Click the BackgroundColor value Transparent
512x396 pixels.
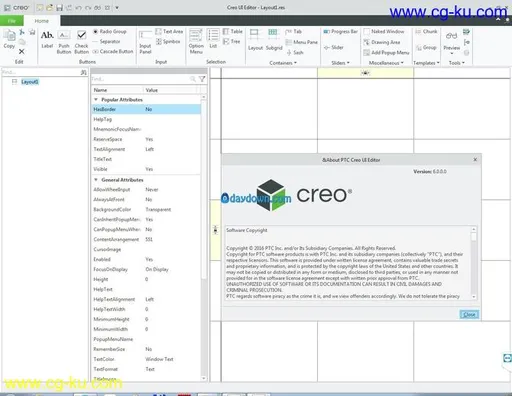pos(158,209)
